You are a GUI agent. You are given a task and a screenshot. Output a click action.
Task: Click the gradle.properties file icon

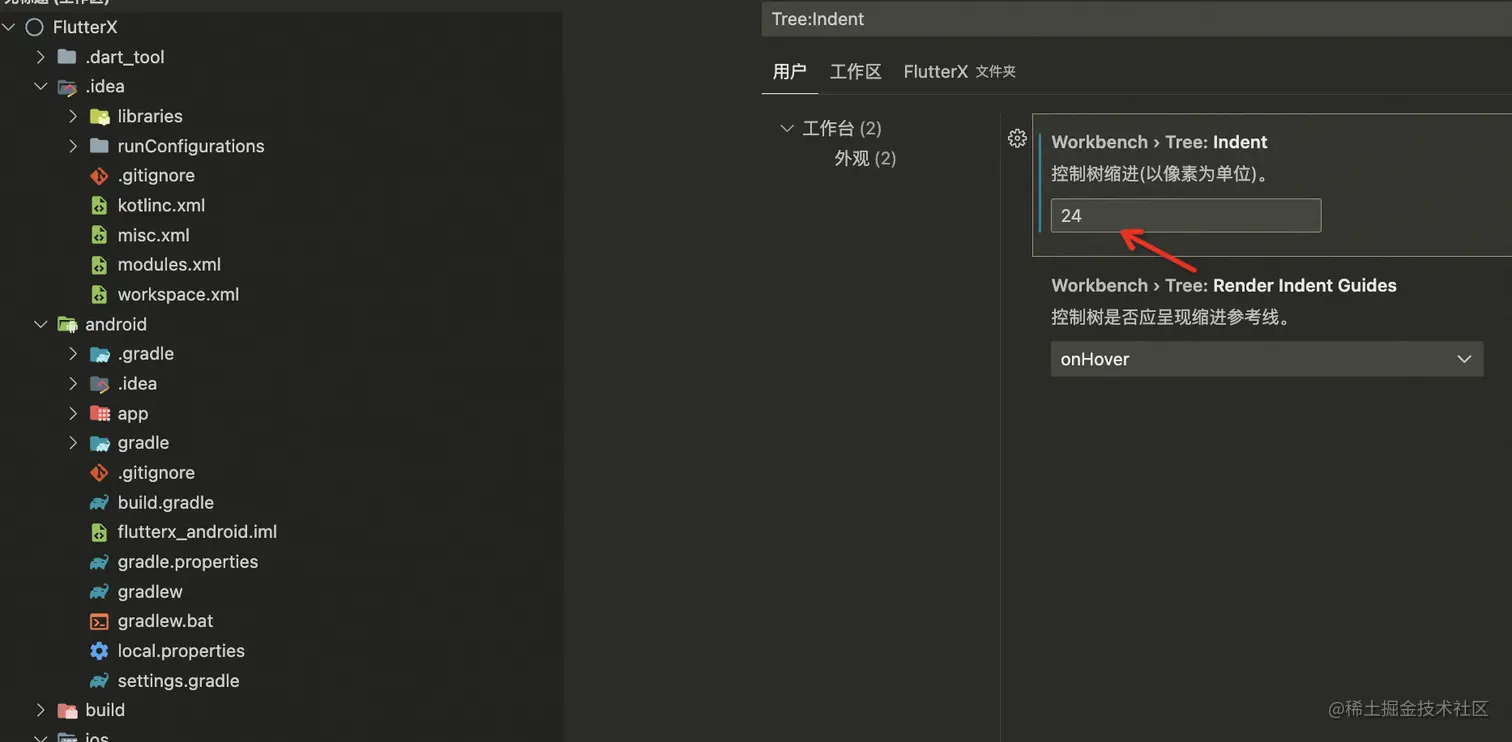point(99,562)
